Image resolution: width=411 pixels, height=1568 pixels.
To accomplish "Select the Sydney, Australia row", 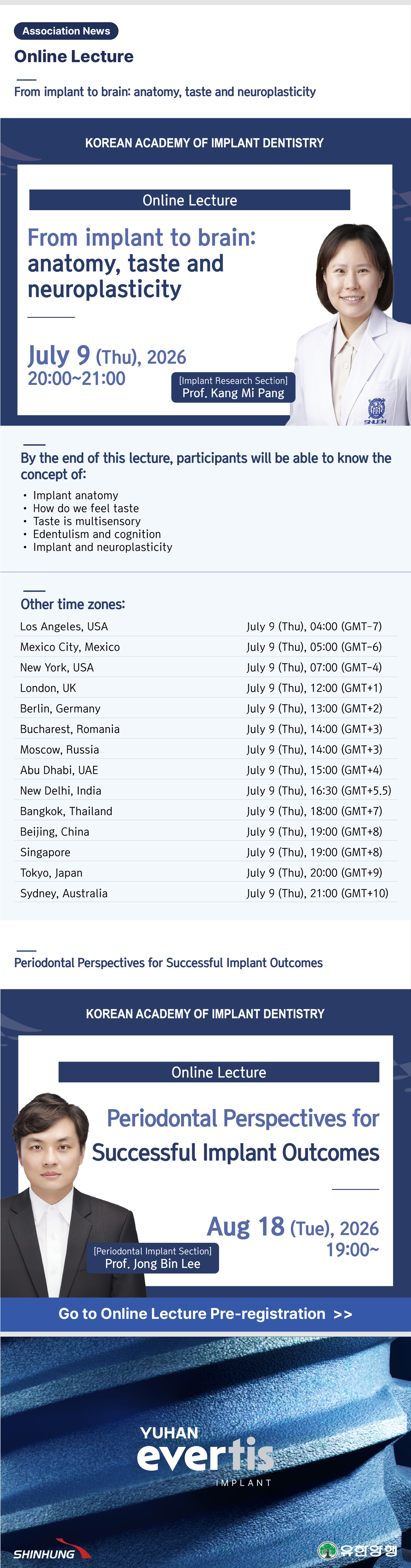I will coord(206,893).
